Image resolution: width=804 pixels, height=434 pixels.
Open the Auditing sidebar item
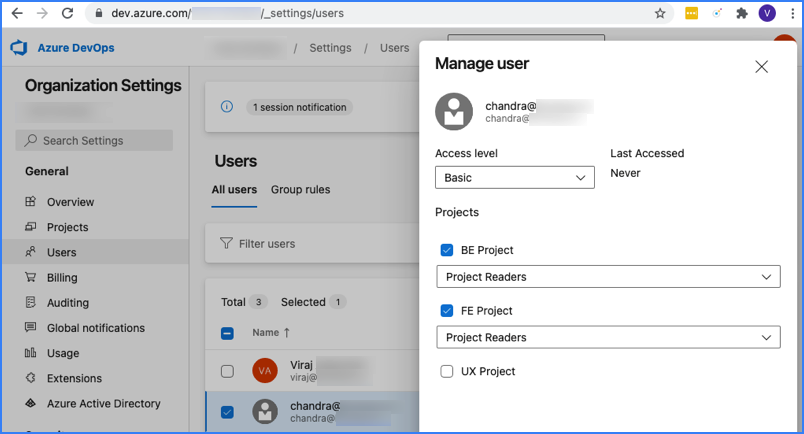(x=67, y=302)
